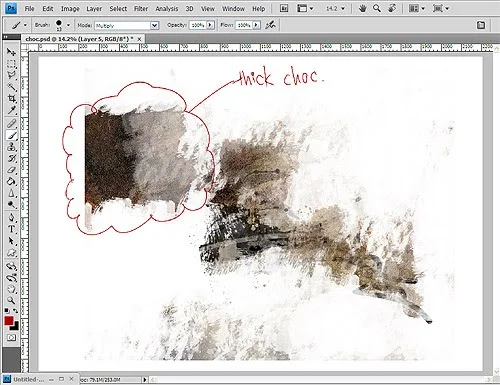Select the 3D Rotate tool

(x=11, y=266)
